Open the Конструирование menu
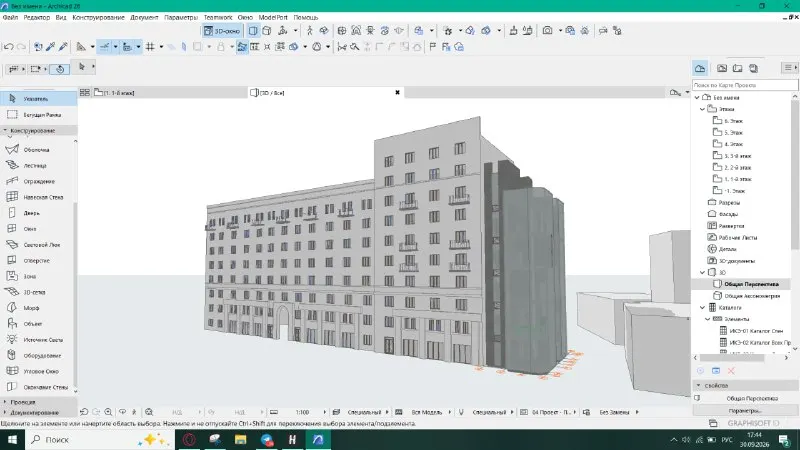The width and height of the screenshot is (800, 450). tap(98, 17)
